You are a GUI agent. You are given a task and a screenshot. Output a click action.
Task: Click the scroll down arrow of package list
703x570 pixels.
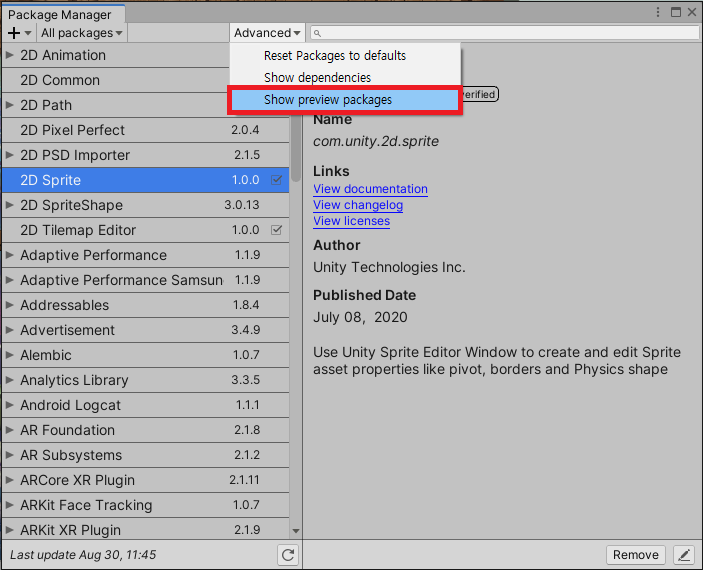pyautogui.click(x=295, y=531)
